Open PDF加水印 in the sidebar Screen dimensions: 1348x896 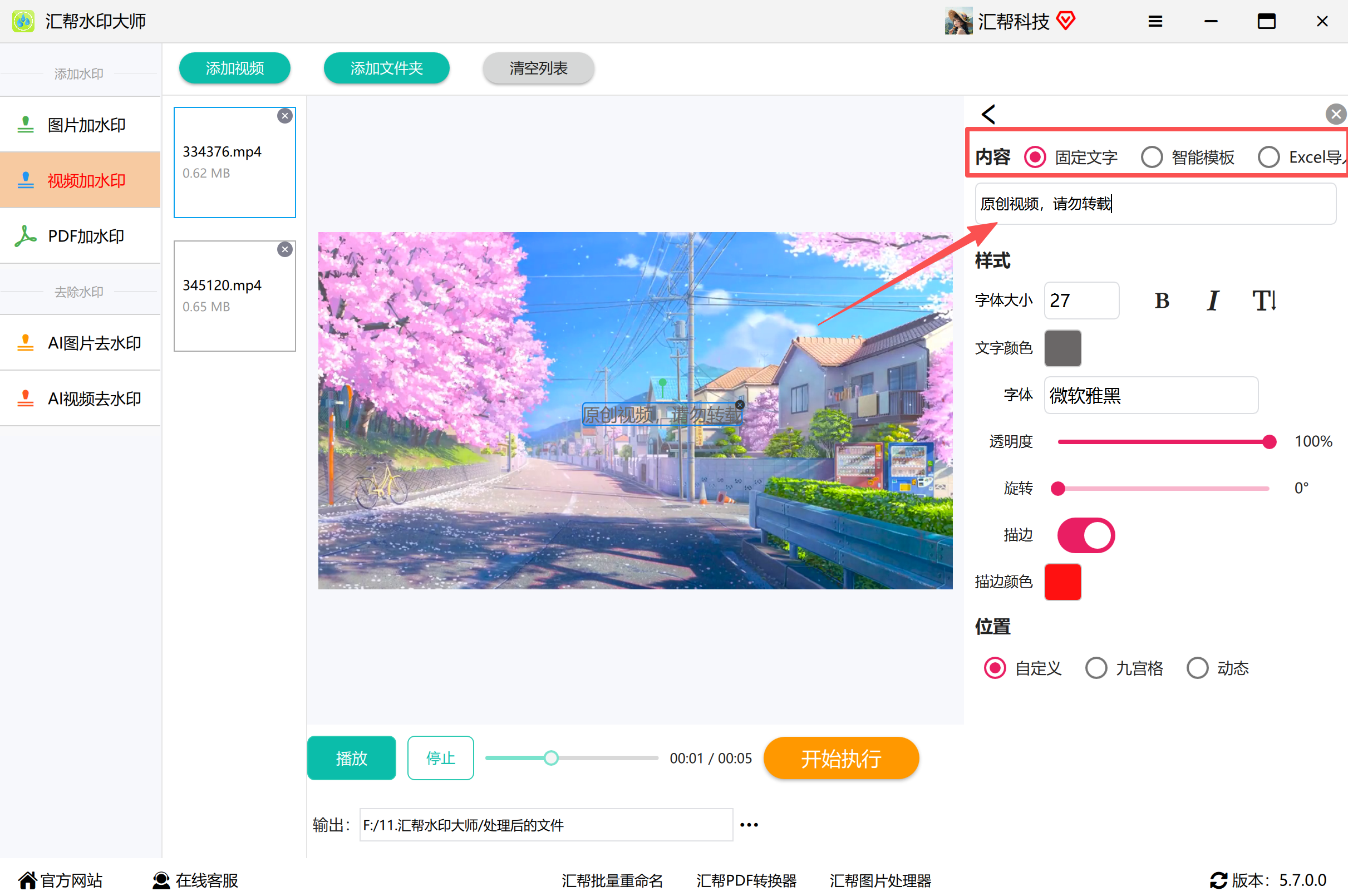80,236
